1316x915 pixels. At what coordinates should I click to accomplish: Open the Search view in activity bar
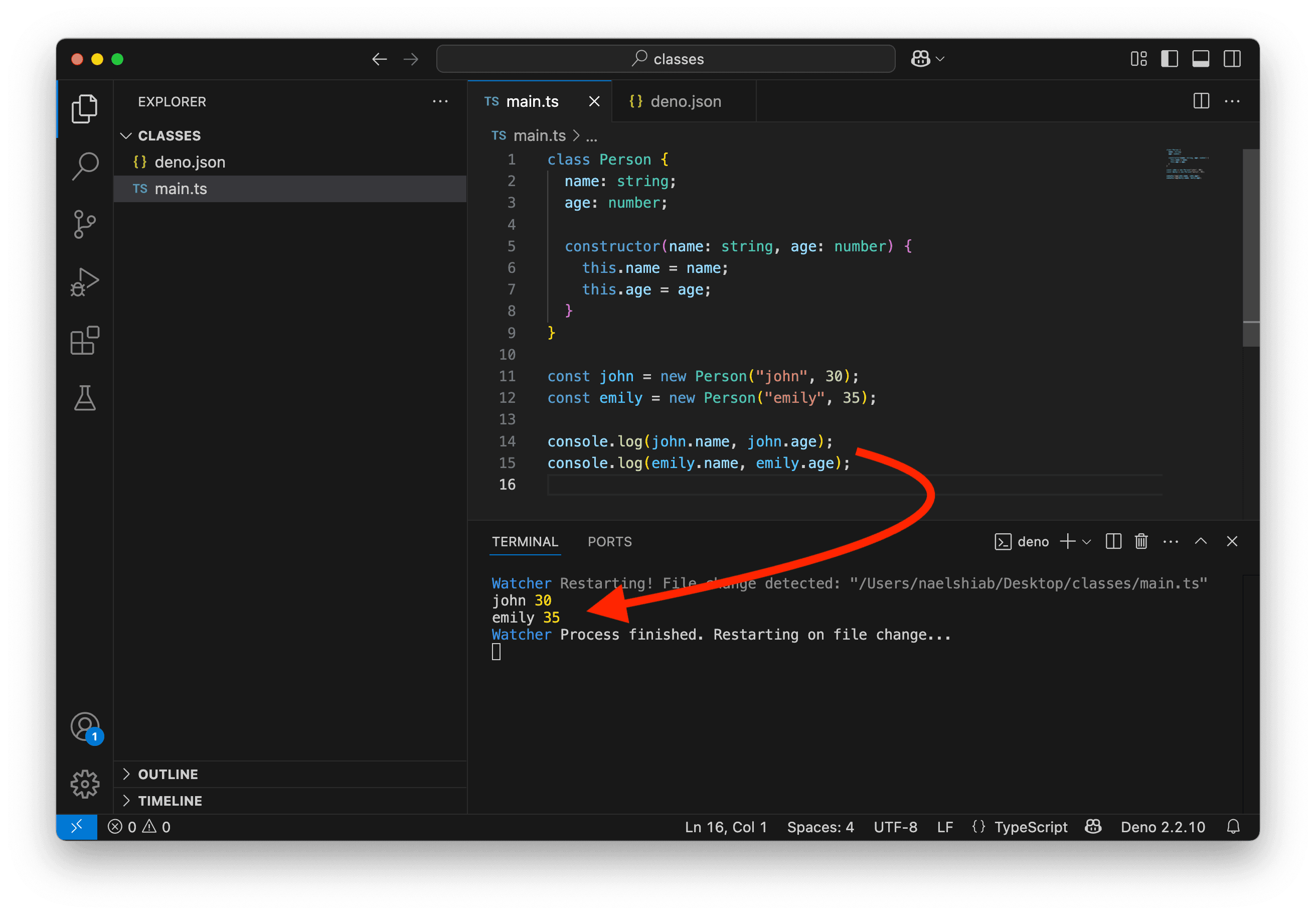[84, 166]
